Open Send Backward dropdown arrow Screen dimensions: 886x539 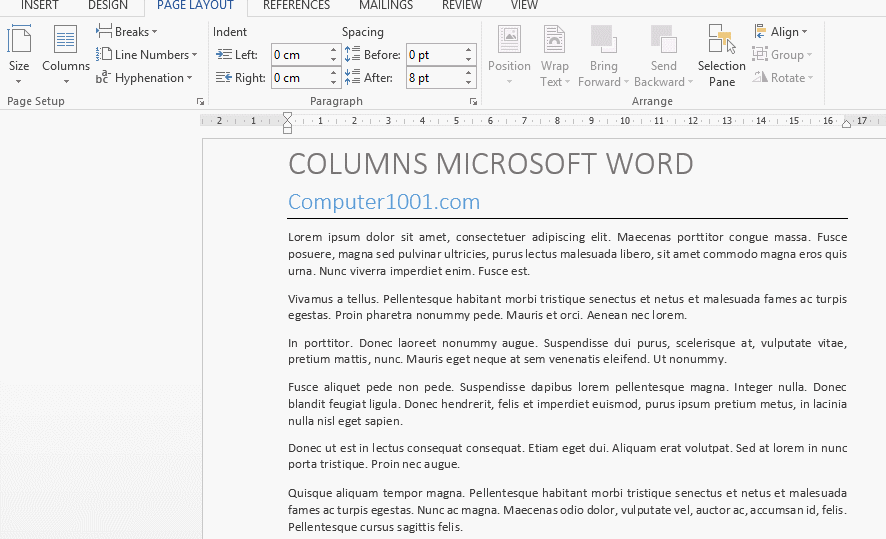click(x=690, y=82)
